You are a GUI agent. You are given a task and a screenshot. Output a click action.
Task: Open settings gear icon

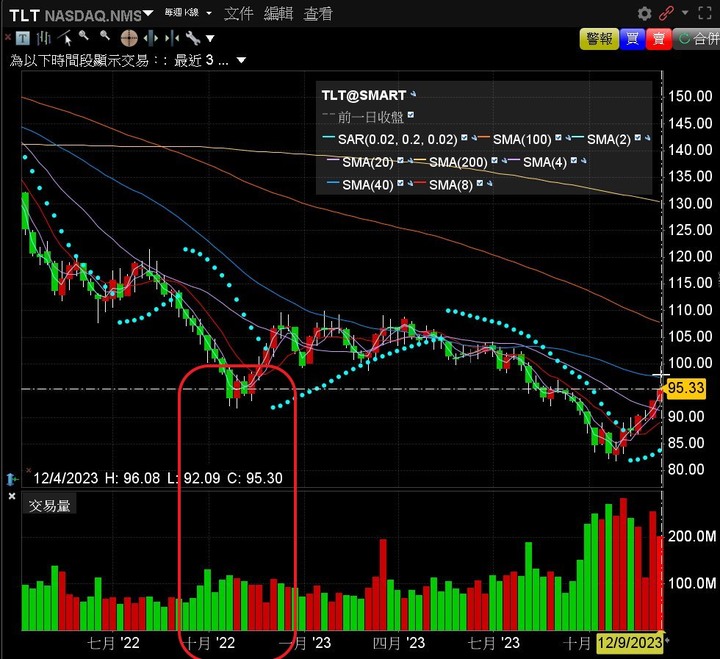point(644,13)
